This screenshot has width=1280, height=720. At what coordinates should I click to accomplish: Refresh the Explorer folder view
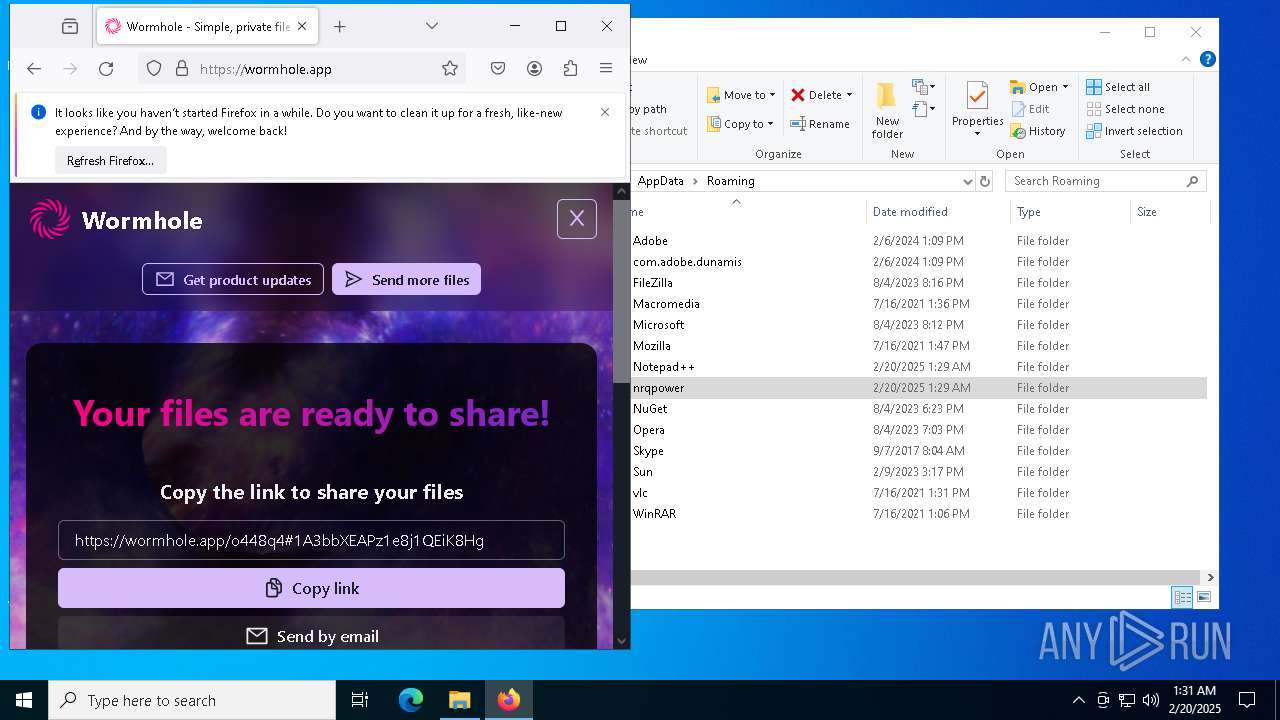tap(985, 181)
